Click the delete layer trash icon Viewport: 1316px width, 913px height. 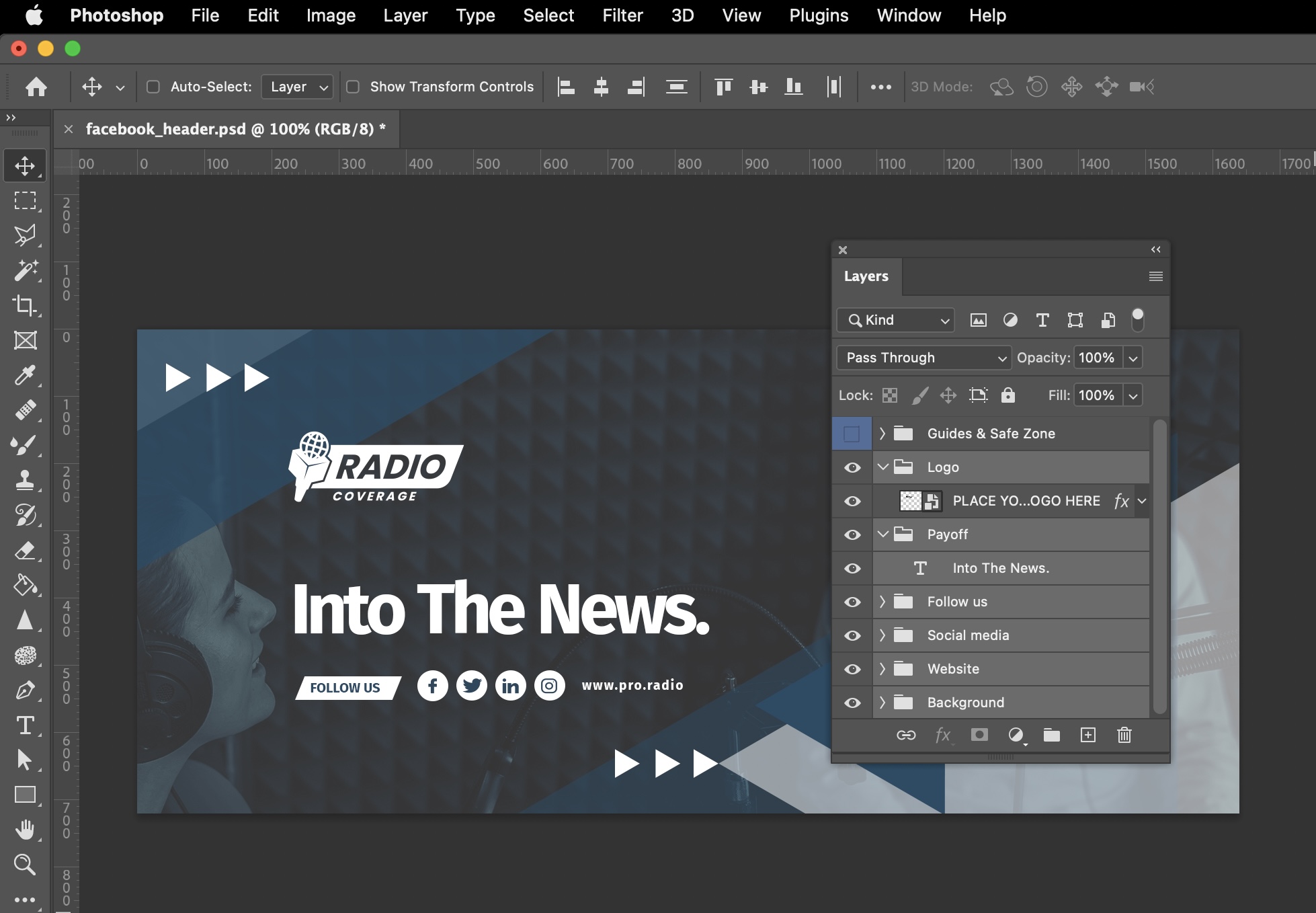[x=1124, y=735]
